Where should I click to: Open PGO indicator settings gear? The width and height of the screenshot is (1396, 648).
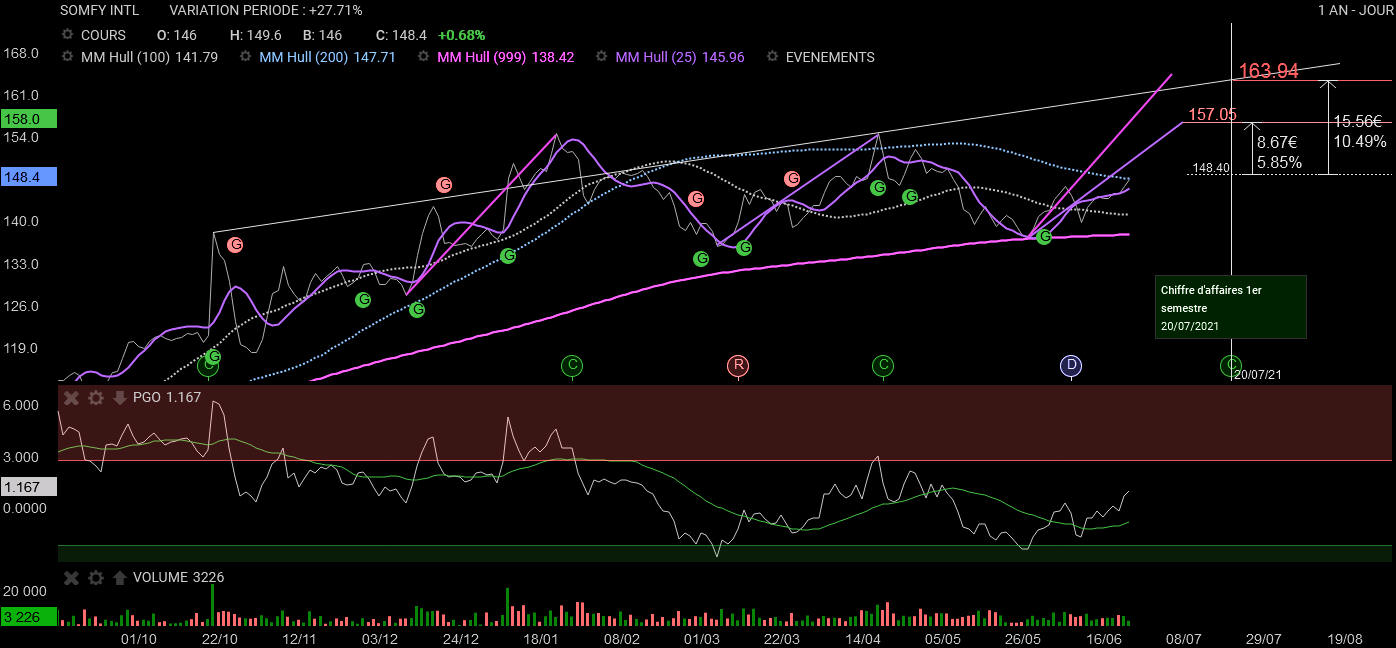[95, 398]
